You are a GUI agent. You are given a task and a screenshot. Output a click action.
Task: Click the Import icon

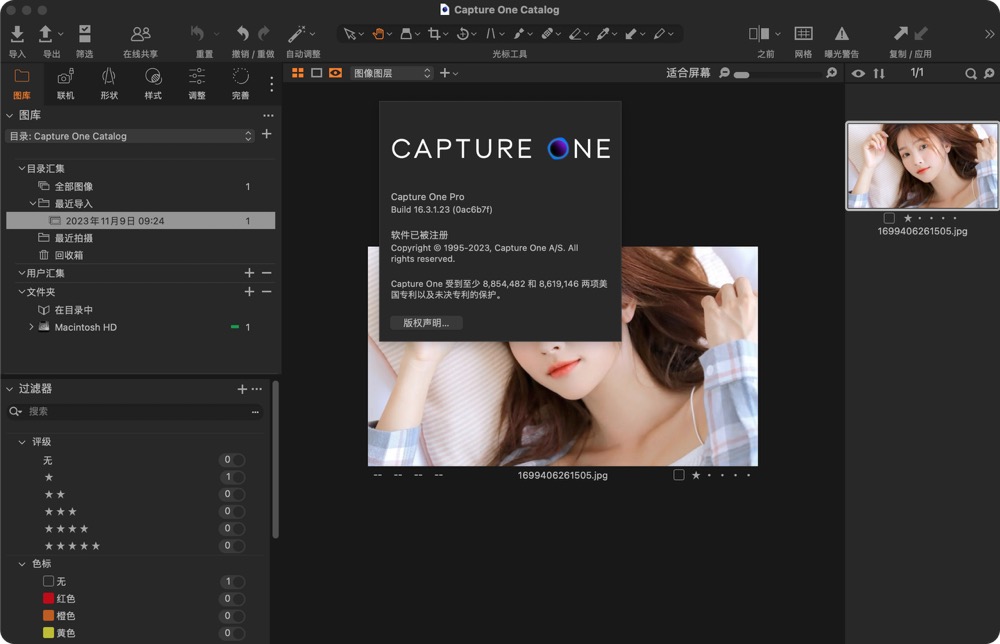(17, 33)
